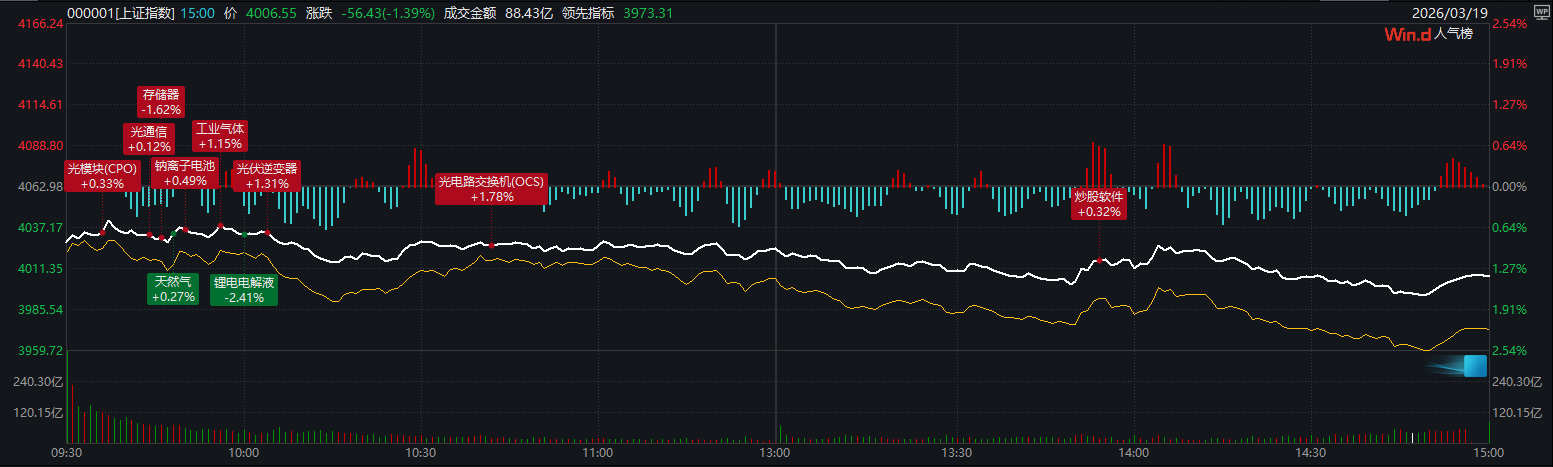Select the green 锂电电解液 -2.41% tag

[x=244, y=289]
